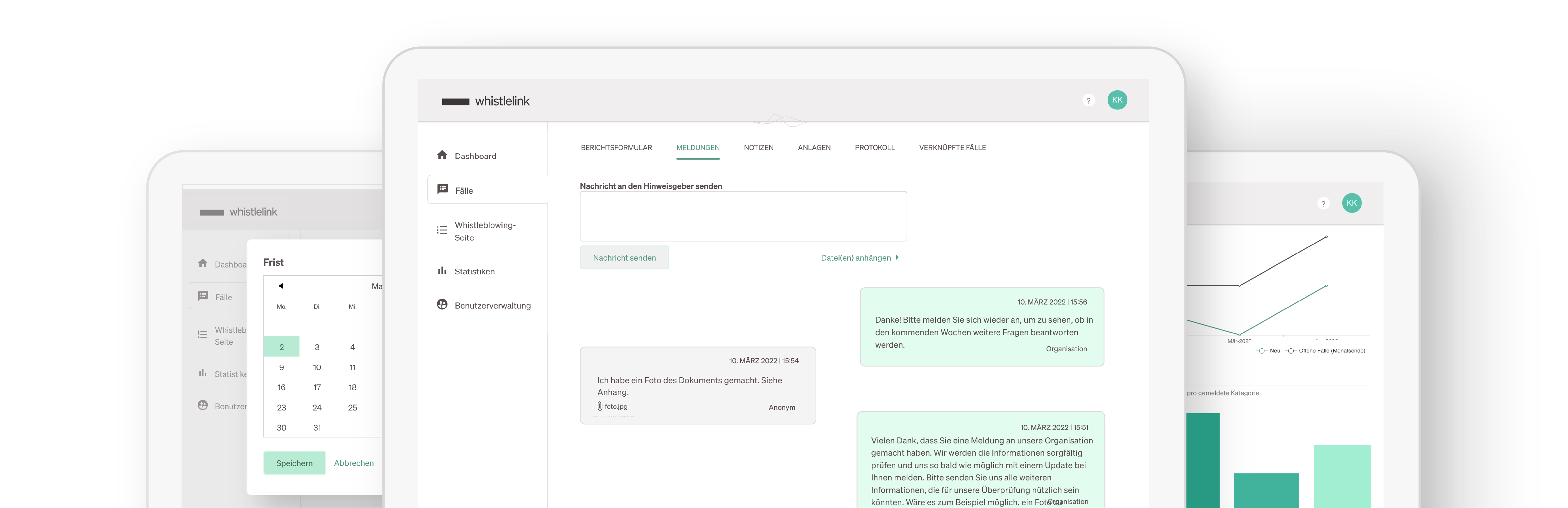Click the lightest mint bar in category chart

(x=1342, y=476)
